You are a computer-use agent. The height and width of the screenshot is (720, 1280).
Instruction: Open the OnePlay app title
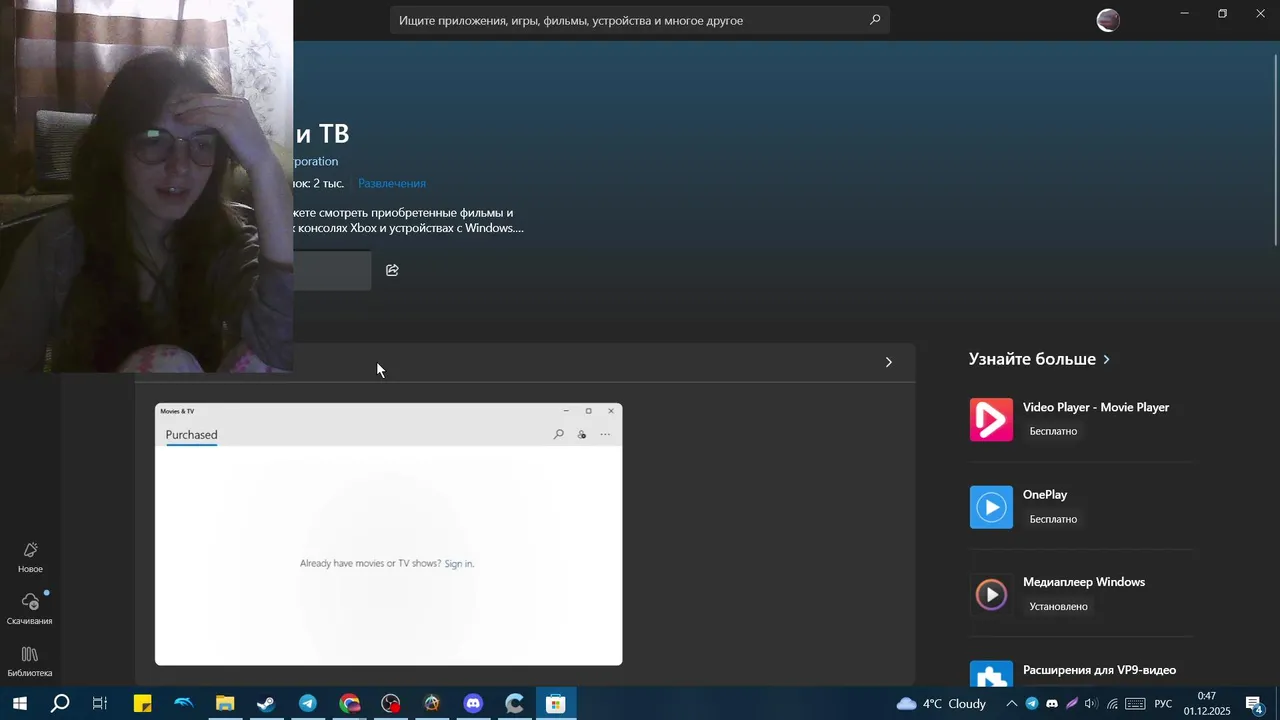(x=1045, y=495)
